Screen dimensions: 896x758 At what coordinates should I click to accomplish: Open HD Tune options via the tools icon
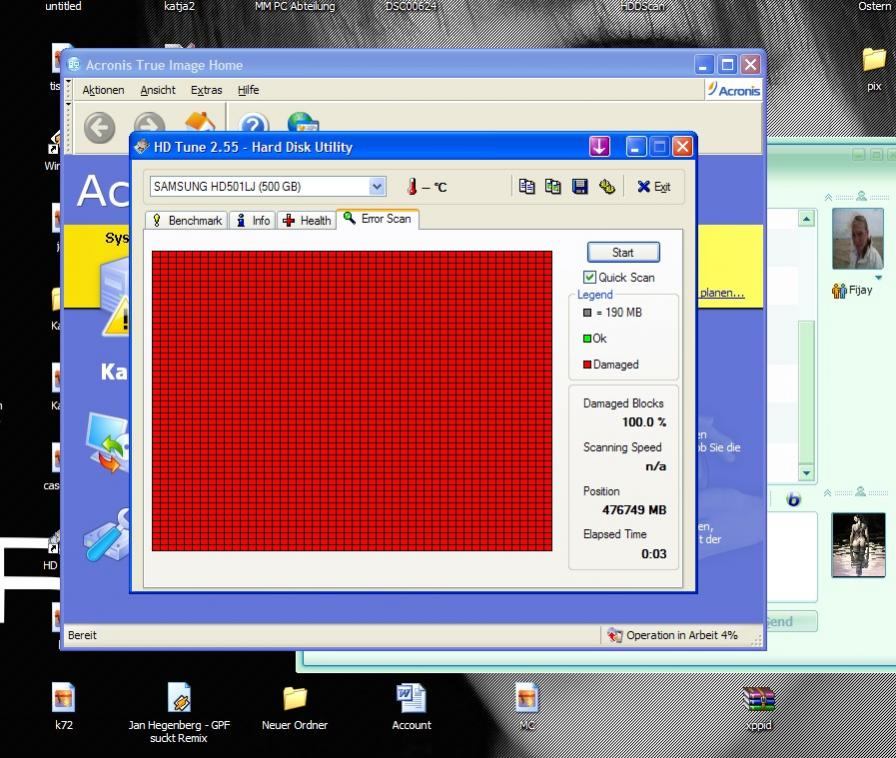(607, 186)
